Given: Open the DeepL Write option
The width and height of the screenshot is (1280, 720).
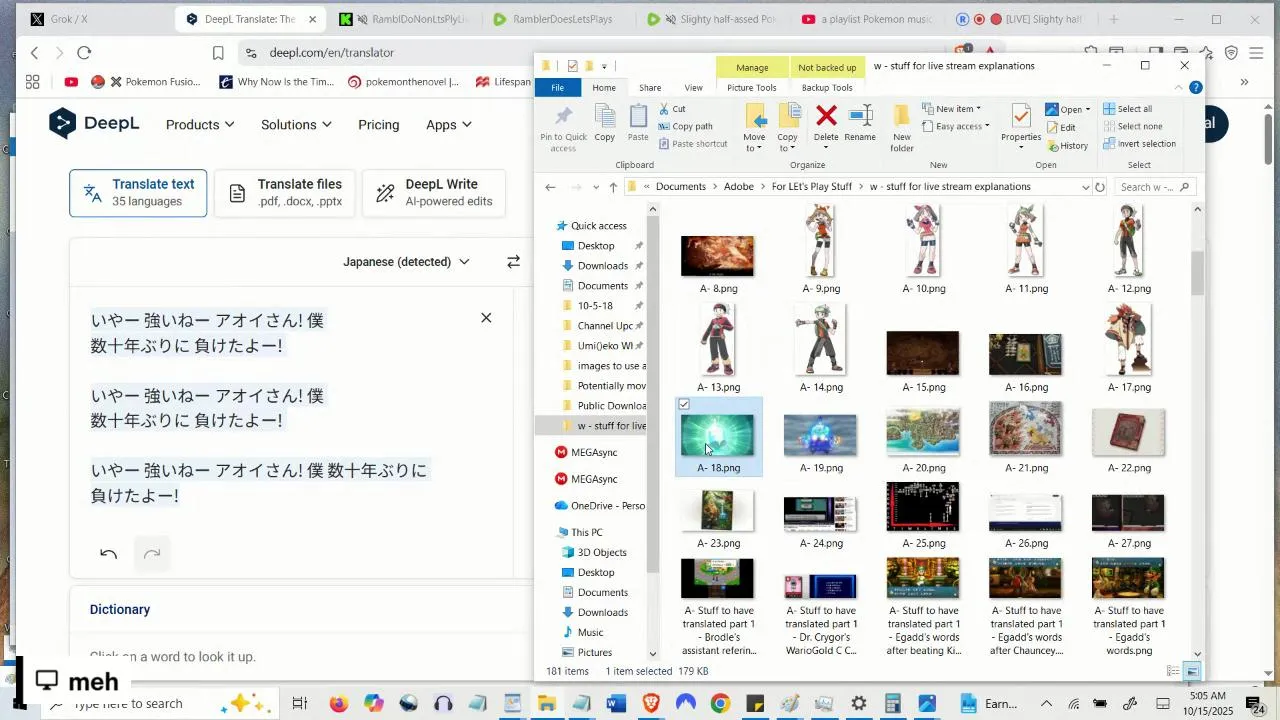Looking at the screenshot, I should pos(434,193).
